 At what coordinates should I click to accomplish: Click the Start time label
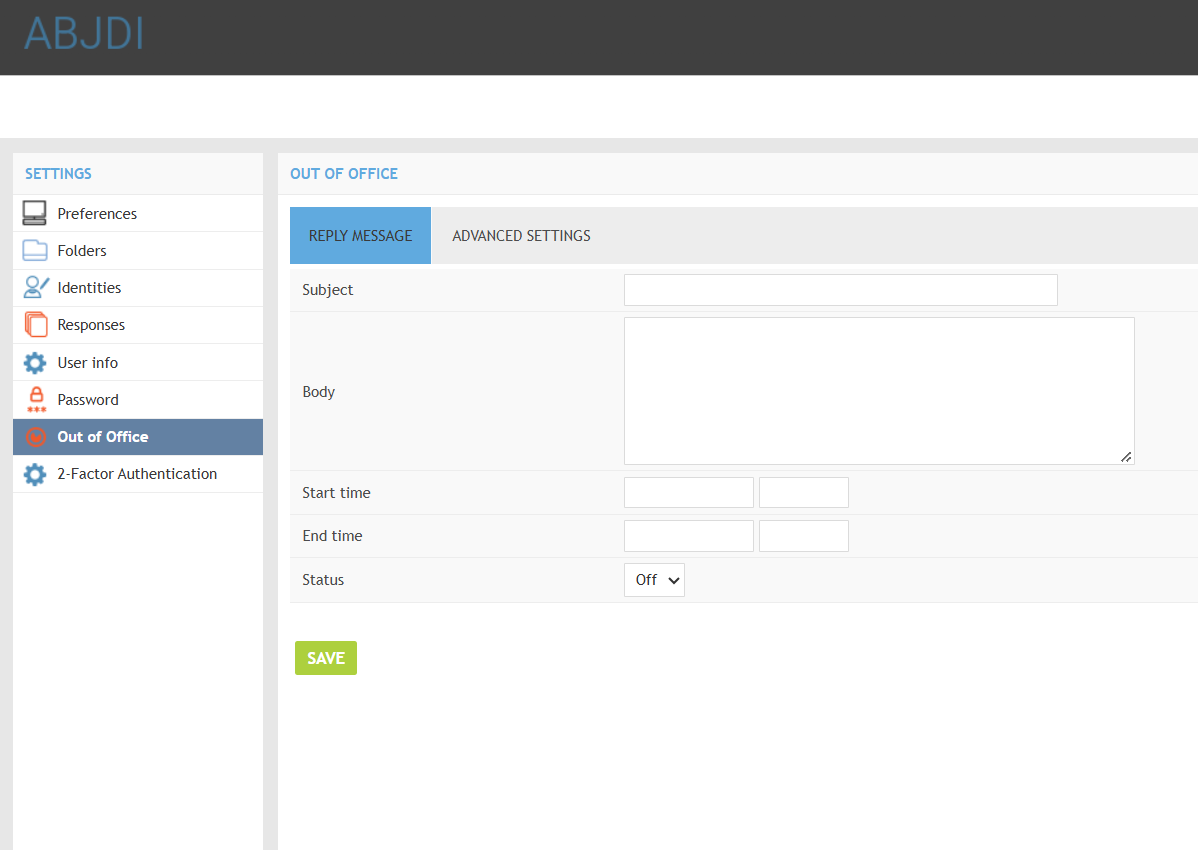(x=336, y=493)
